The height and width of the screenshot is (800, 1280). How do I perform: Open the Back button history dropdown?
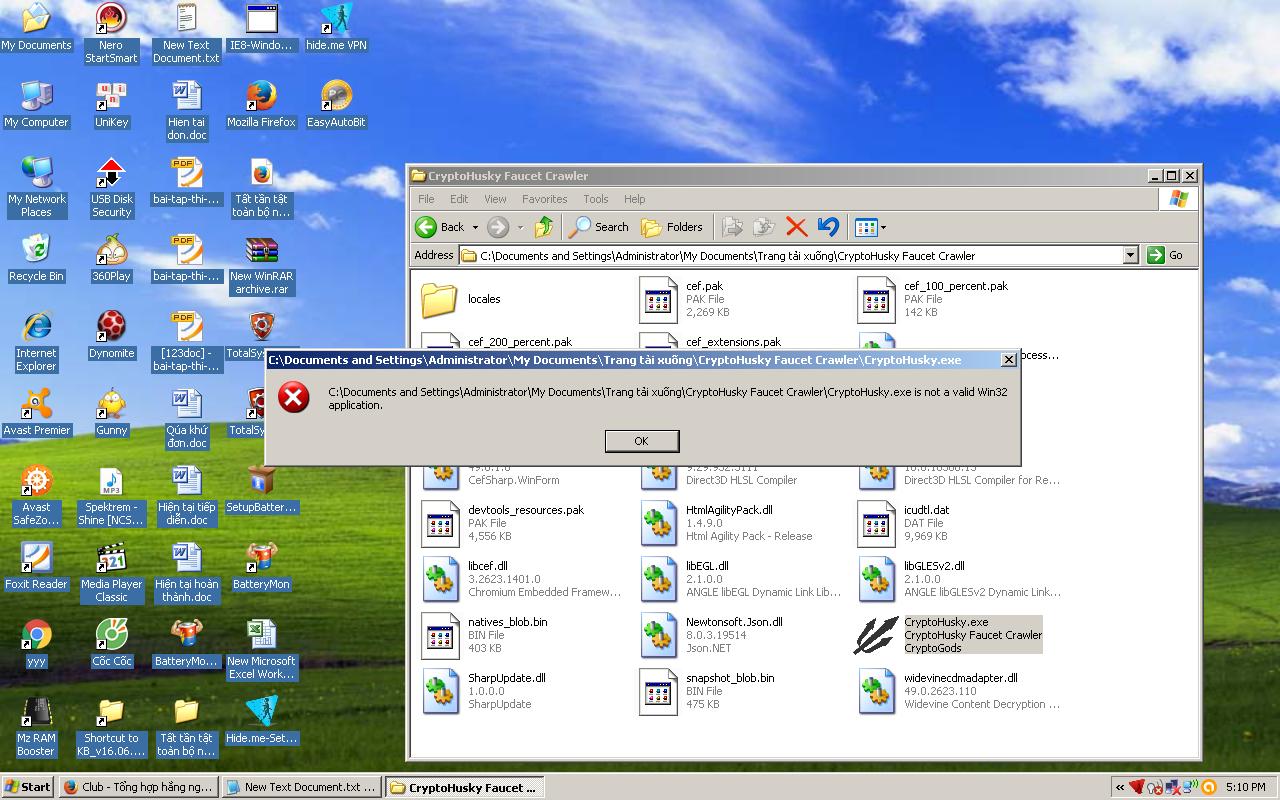click(475, 227)
